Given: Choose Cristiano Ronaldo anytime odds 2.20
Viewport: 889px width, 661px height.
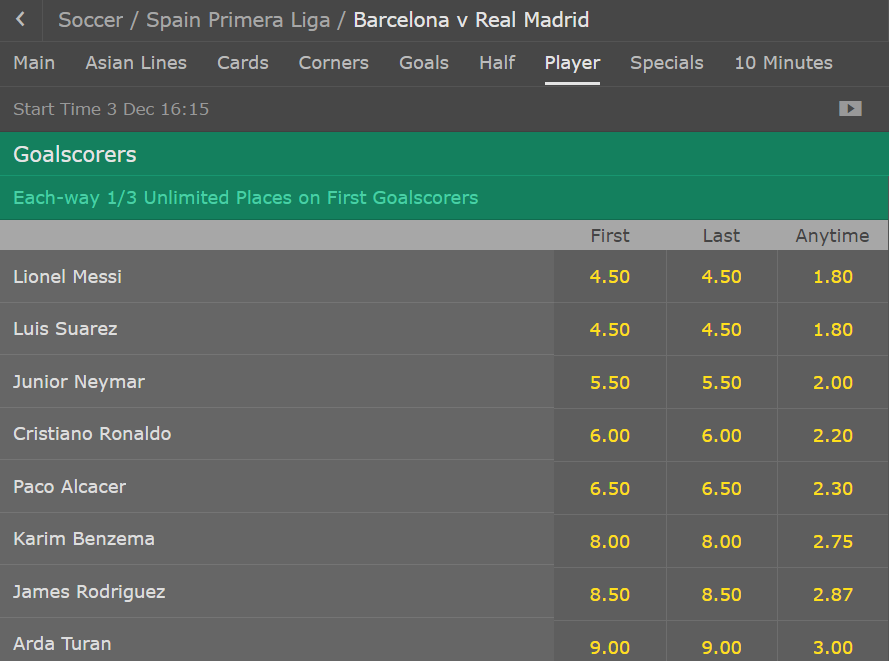Looking at the screenshot, I should [833, 436].
